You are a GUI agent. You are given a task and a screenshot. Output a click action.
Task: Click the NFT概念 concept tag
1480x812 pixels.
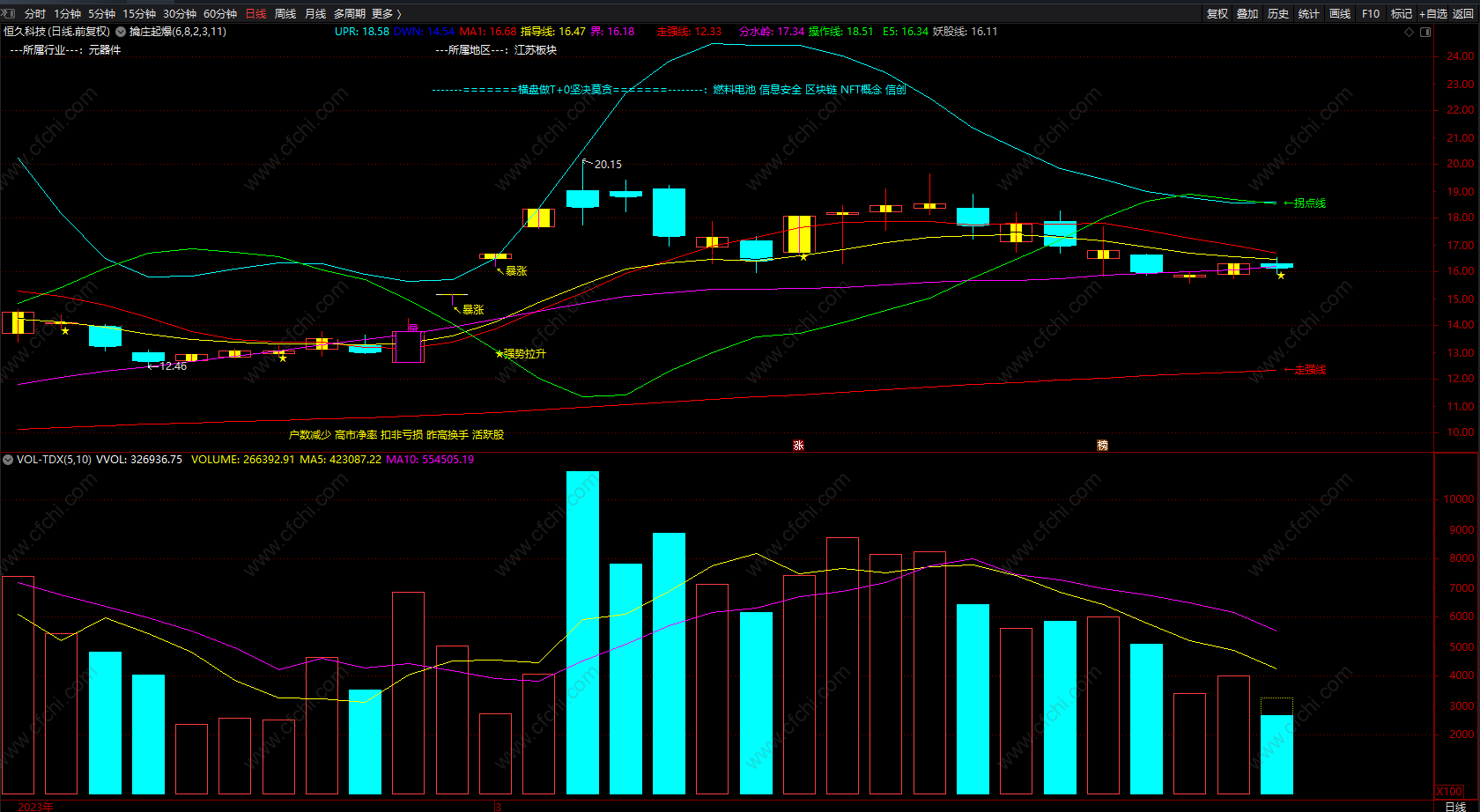point(861,90)
